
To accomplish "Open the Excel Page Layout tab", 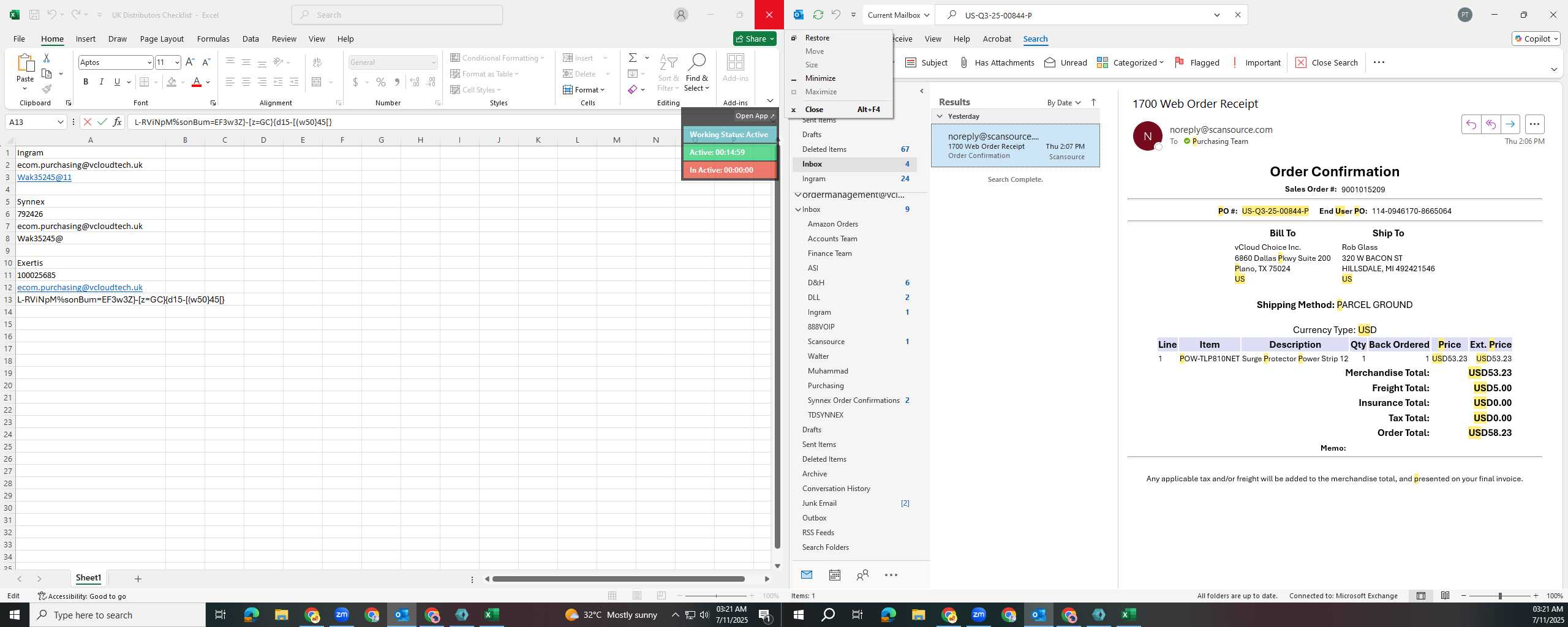I will (162, 39).
